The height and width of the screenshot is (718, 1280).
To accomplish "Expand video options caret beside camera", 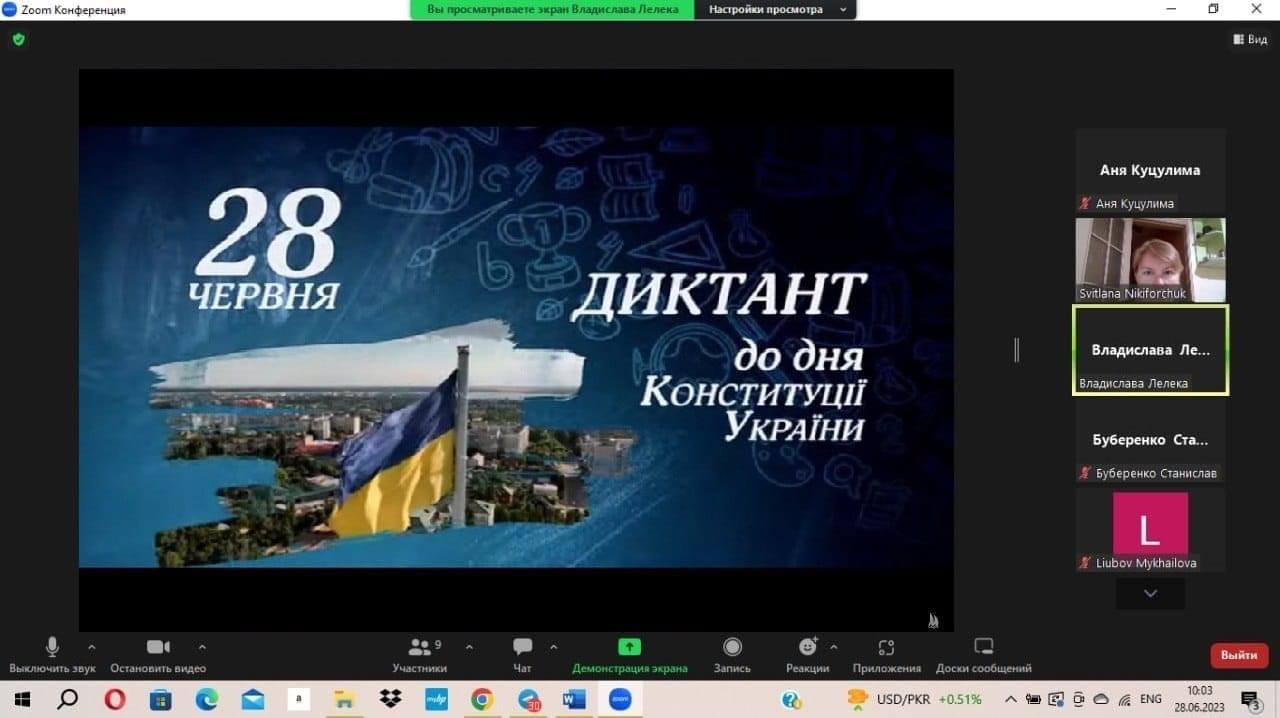I will (x=202, y=646).
